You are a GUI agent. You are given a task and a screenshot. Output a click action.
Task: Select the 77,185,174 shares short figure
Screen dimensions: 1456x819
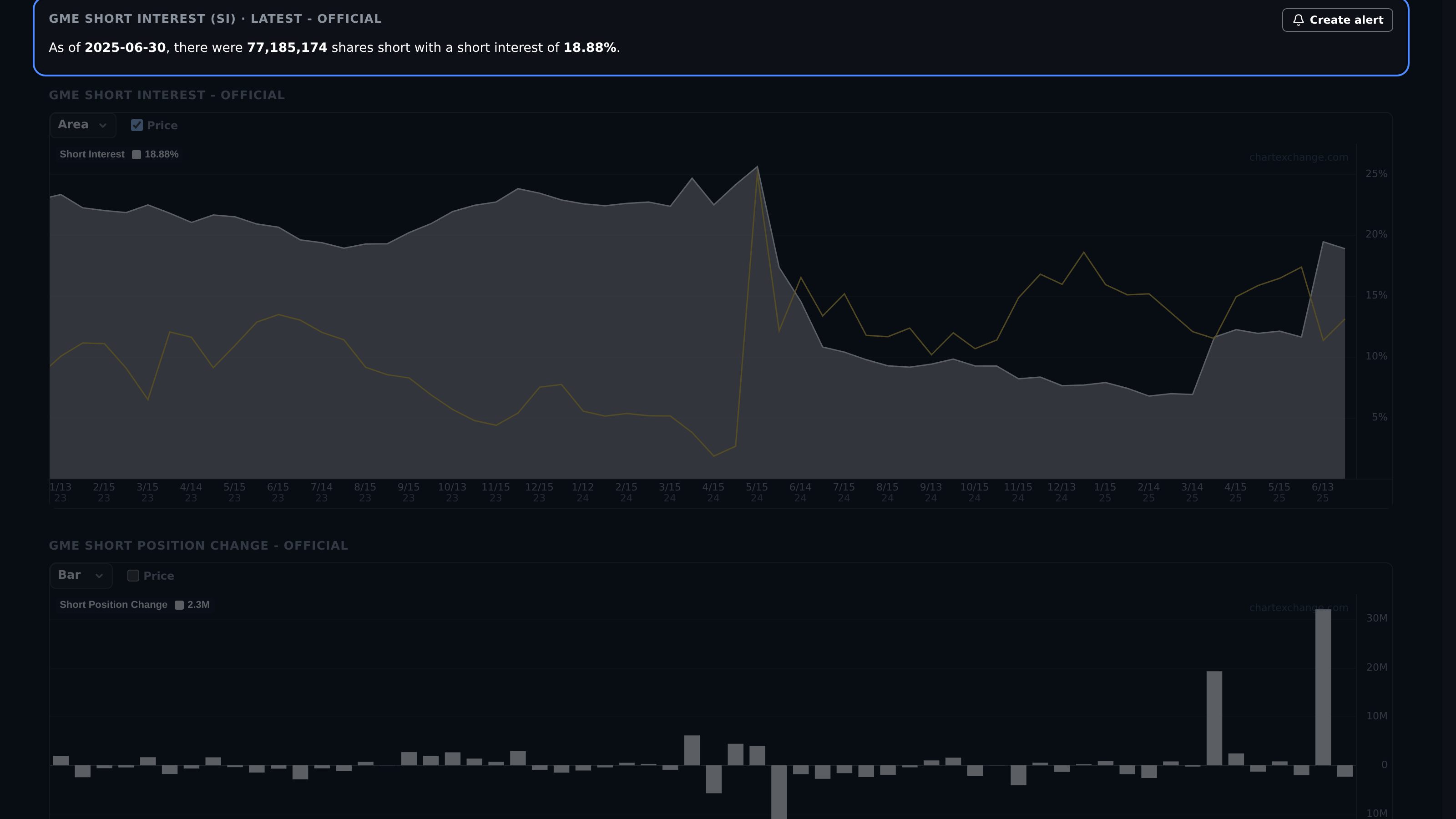[287, 47]
